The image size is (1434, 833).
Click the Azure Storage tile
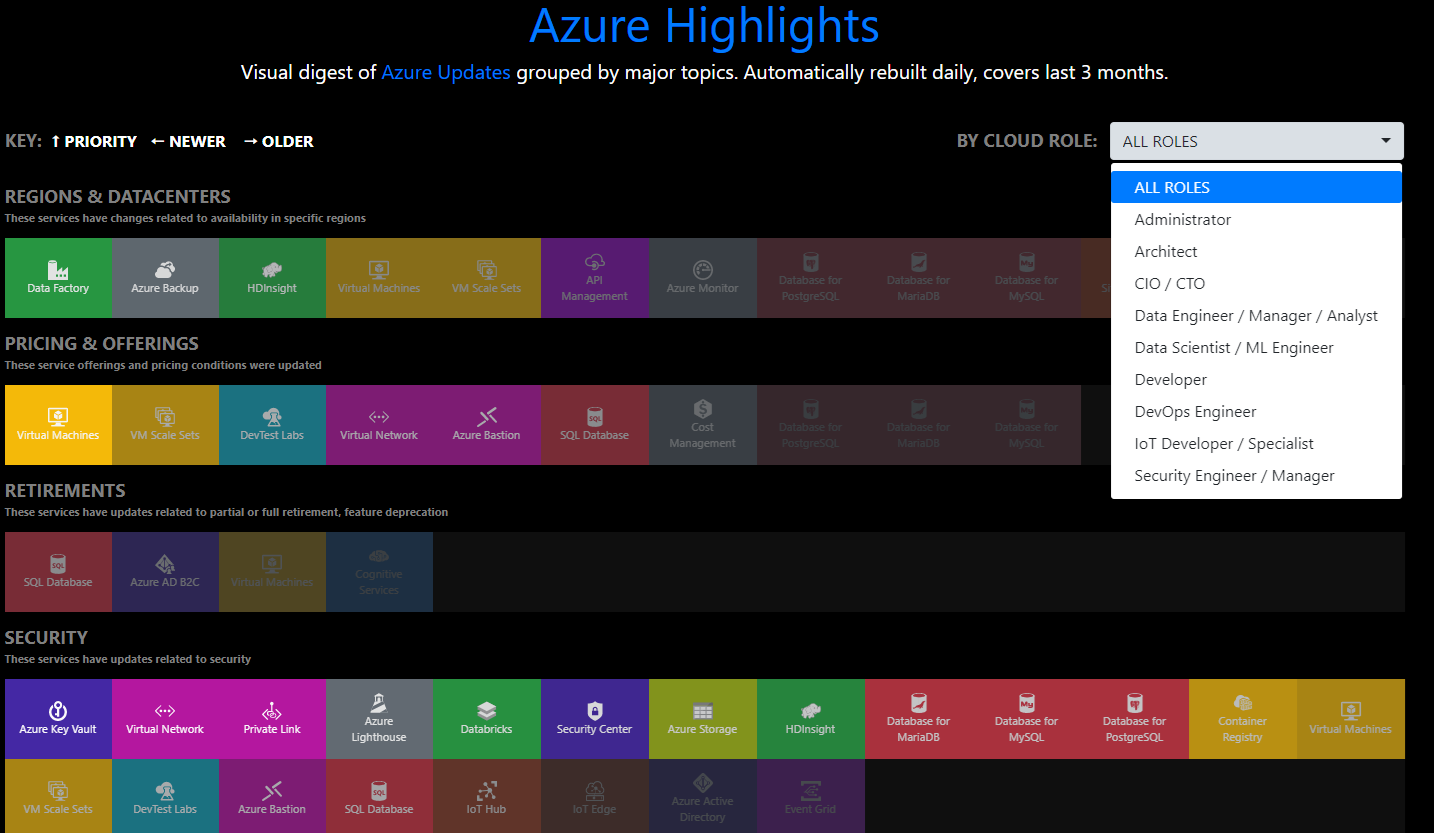click(703, 719)
